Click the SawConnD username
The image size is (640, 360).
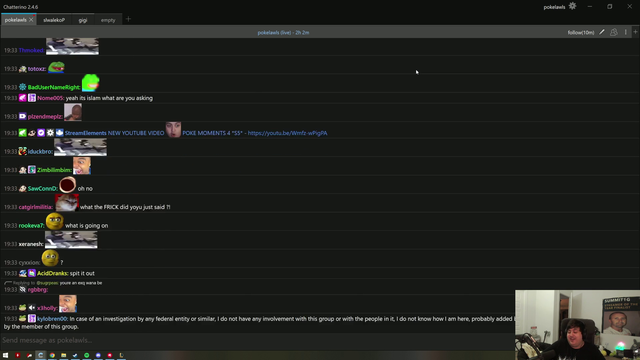pyautogui.click(x=42, y=189)
